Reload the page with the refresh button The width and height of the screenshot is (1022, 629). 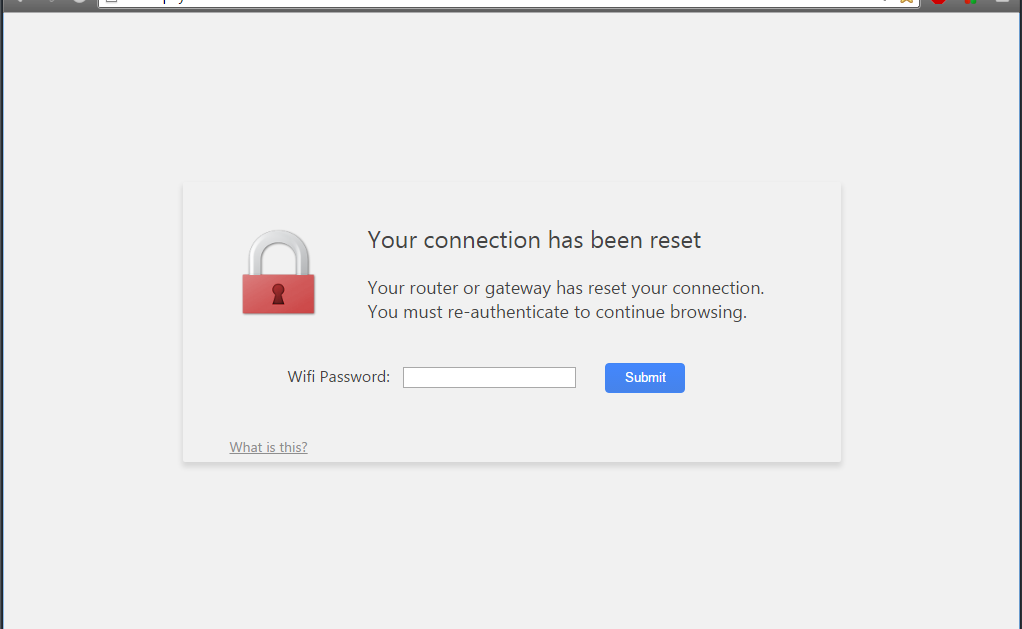click(x=79, y=2)
